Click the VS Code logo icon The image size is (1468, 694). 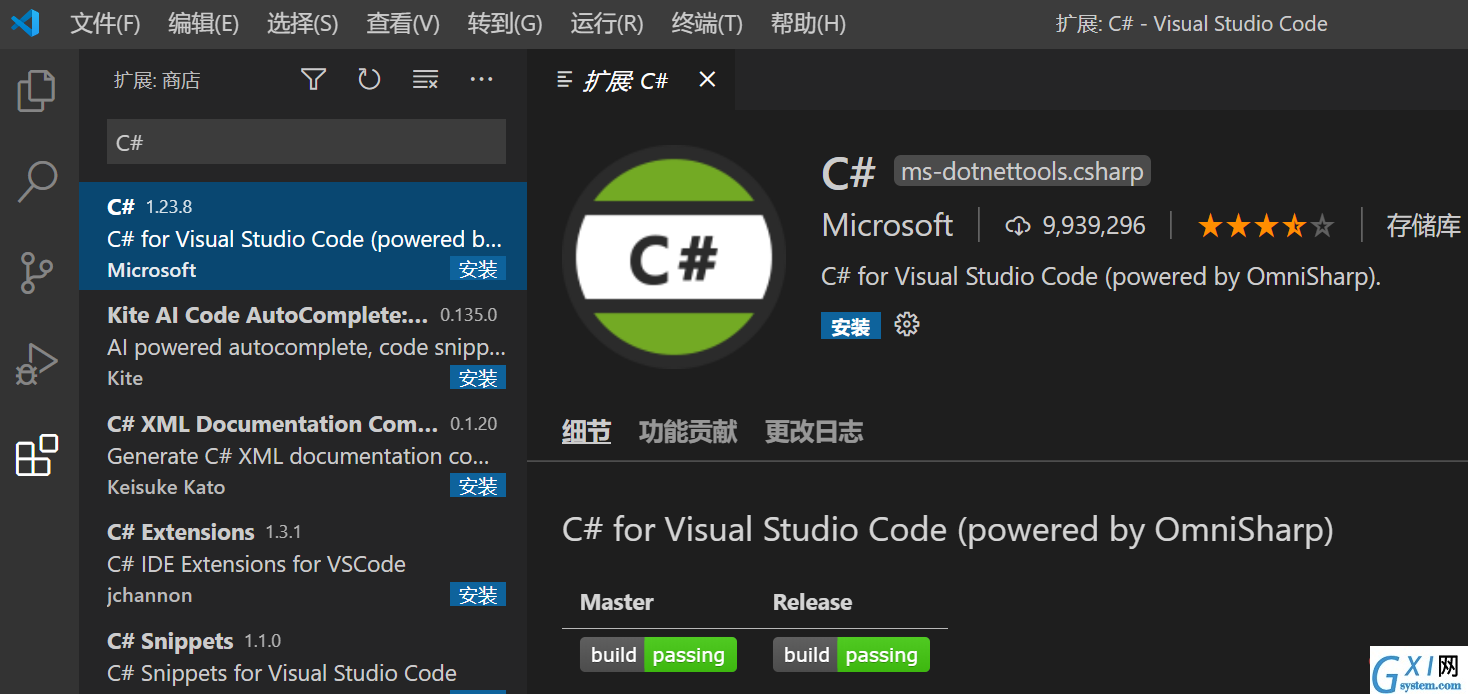(x=25, y=23)
